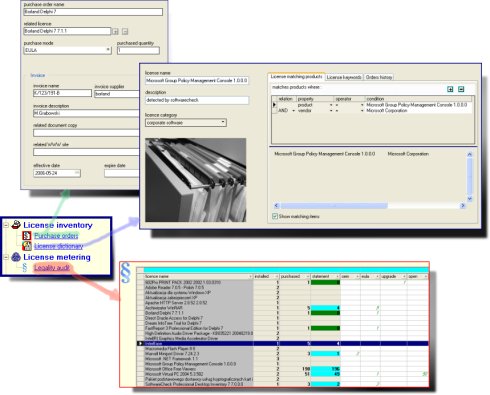The height and width of the screenshot is (395, 490).
Task: Click the horizontal scrollbar thumb in the matching items
Action: point(334,206)
